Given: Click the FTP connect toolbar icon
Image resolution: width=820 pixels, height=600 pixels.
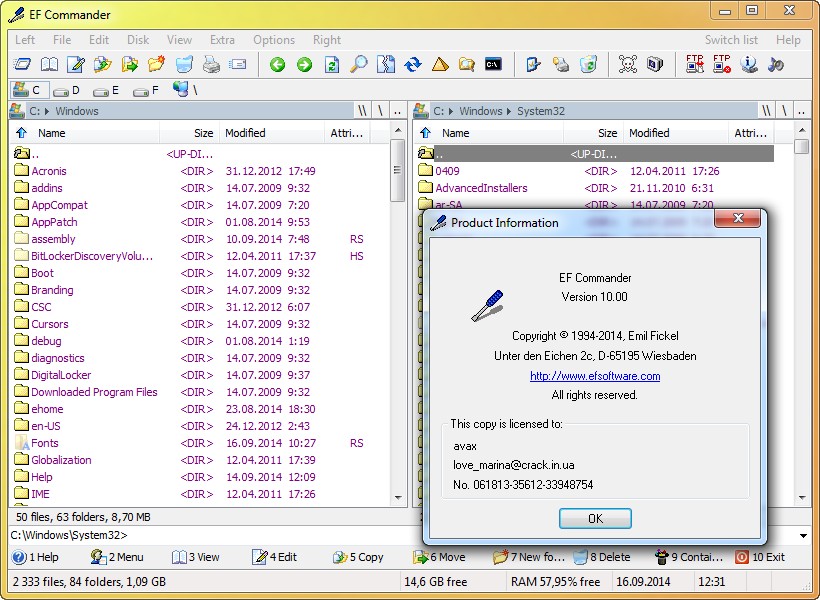Looking at the screenshot, I should (x=694, y=64).
